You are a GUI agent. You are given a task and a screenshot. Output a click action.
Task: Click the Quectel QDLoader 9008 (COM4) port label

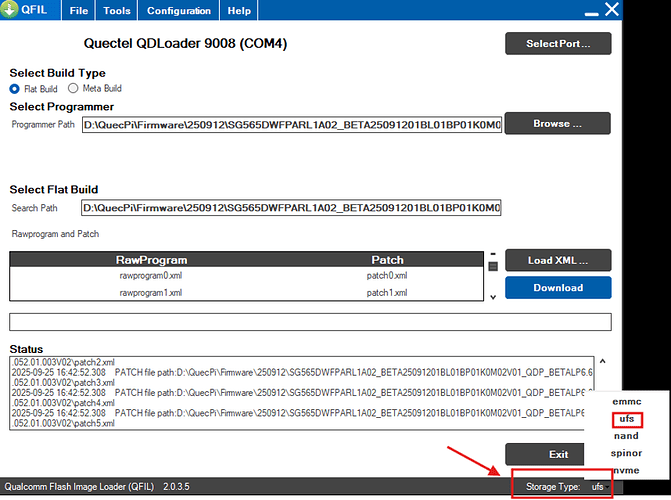coord(185,43)
